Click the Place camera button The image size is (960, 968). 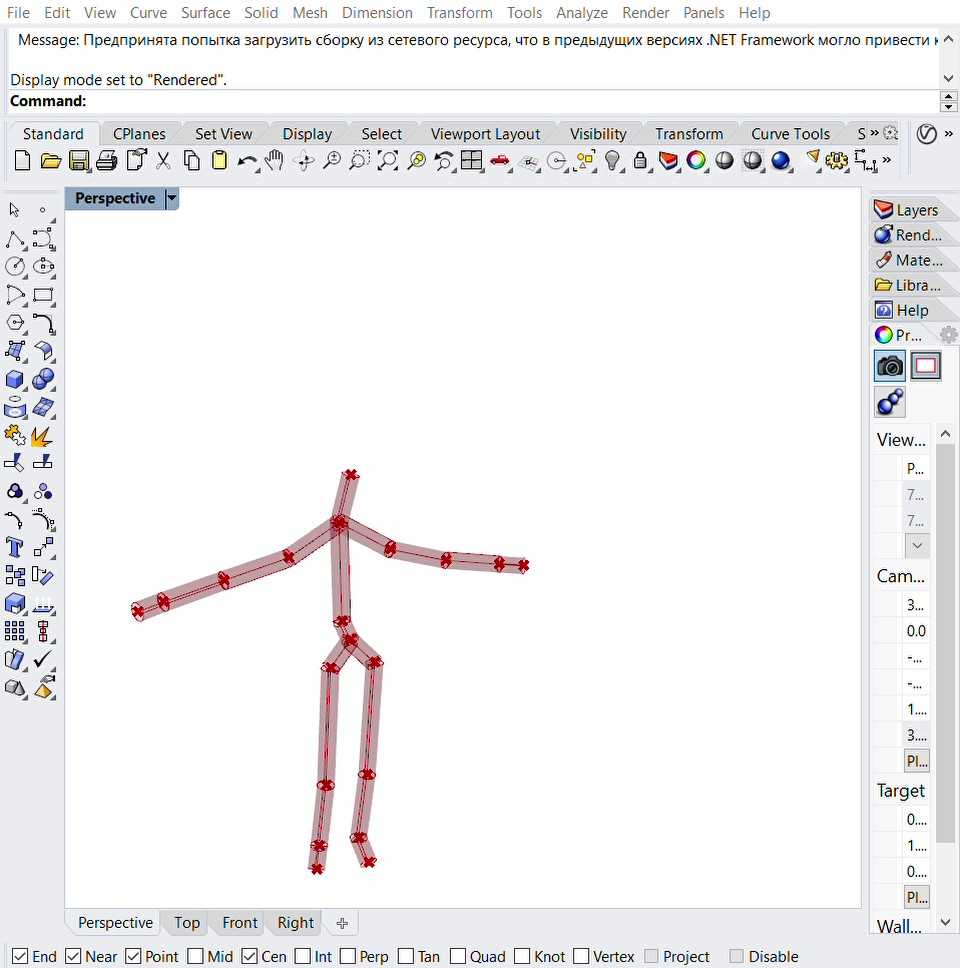point(917,760)
